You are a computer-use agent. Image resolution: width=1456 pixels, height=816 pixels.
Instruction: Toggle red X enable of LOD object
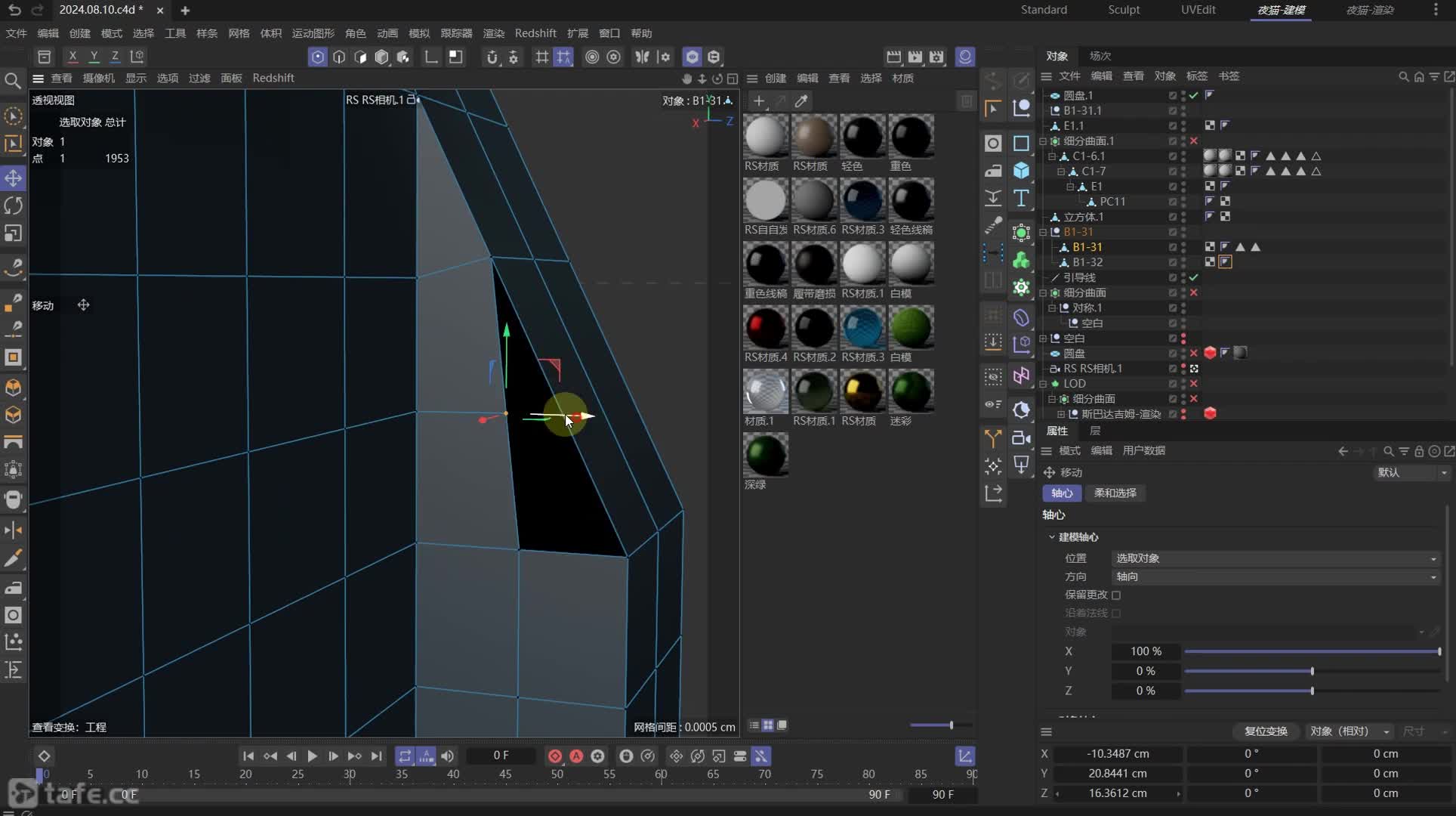click(1194, 384)
